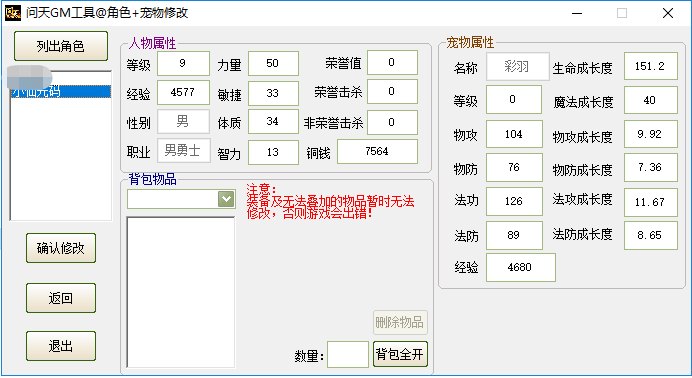
Task: Click the 列出角色 button
Action: (x=61, y=46)
